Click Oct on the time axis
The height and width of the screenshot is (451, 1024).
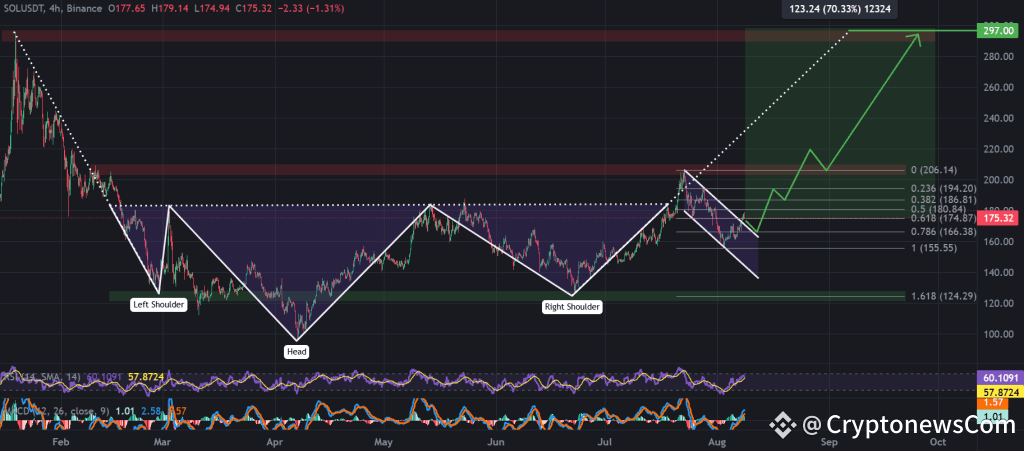[x=938, y=442]
